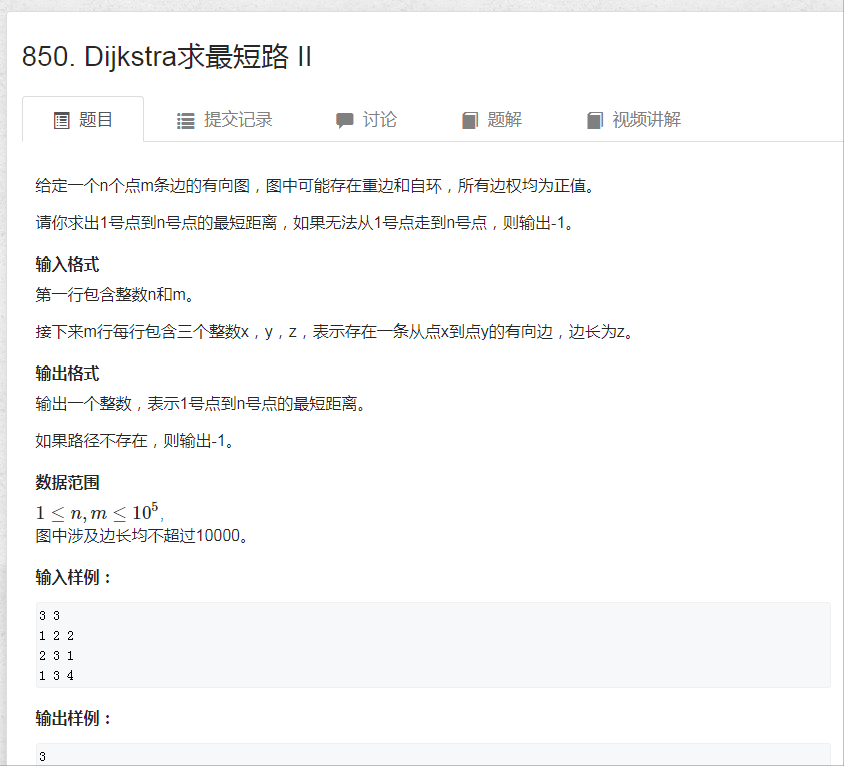The height and width of the screenshot is (766, 844).
Task: Click the book icon beside 视频讲解
Action: click(x=593, y=118)
